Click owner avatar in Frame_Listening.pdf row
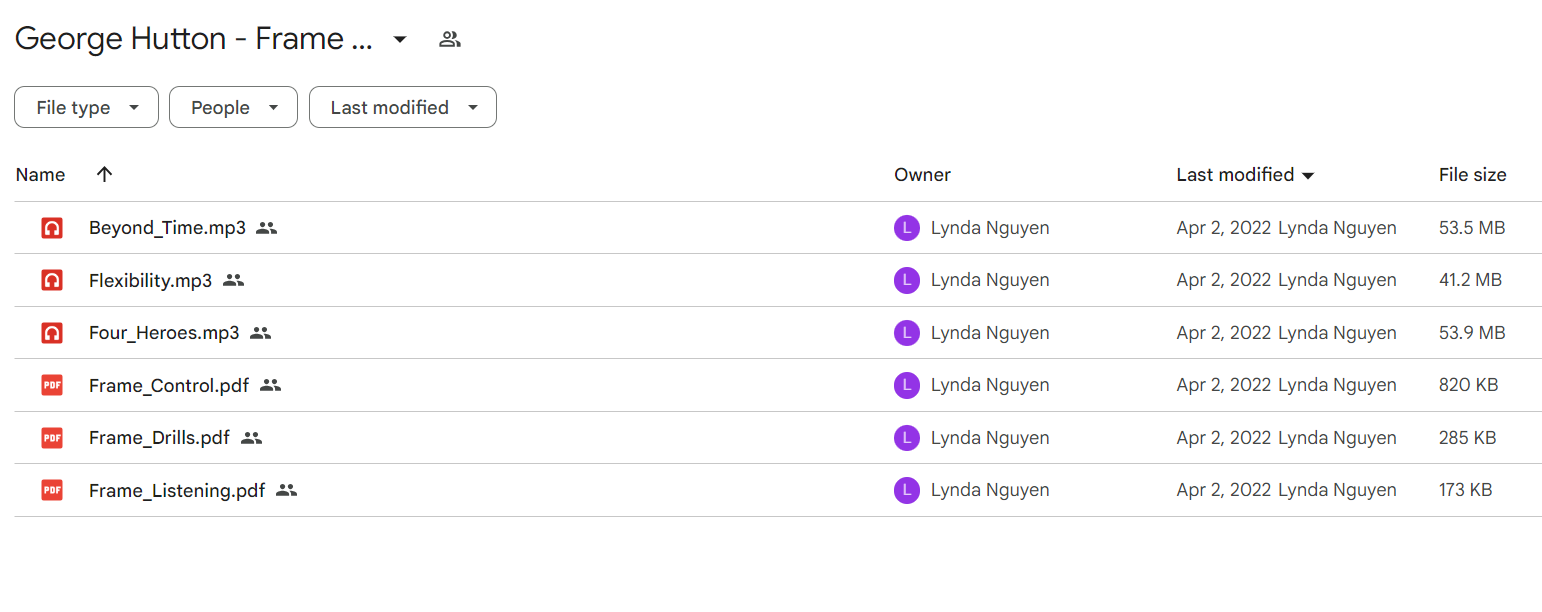Viewport: 1542px width, 612px height. [x=906, y=490]
